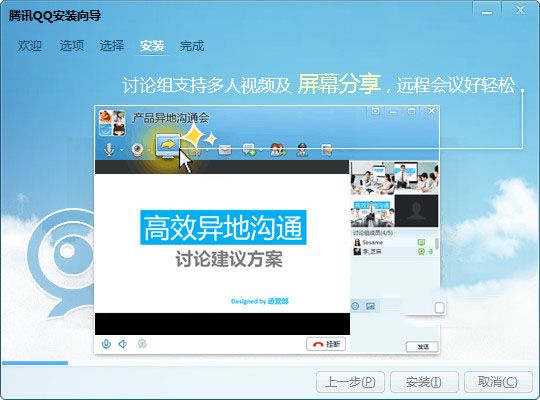This screenshot has width=540, height=400.
Task: Select the 安装 step tab
Action: tap(152, 46)
